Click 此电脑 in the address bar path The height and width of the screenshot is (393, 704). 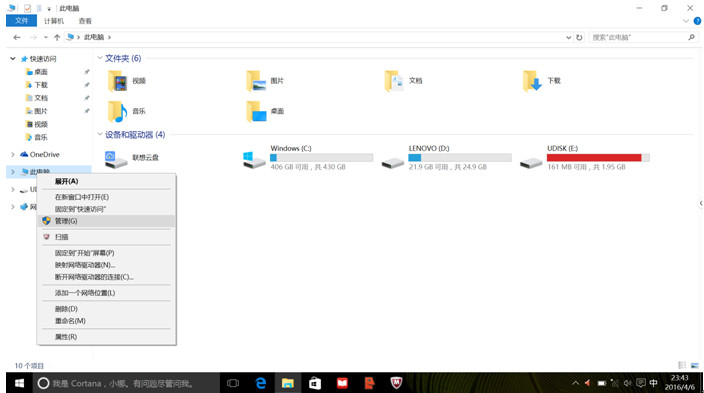pyautogui.click(x=94, y=37)
